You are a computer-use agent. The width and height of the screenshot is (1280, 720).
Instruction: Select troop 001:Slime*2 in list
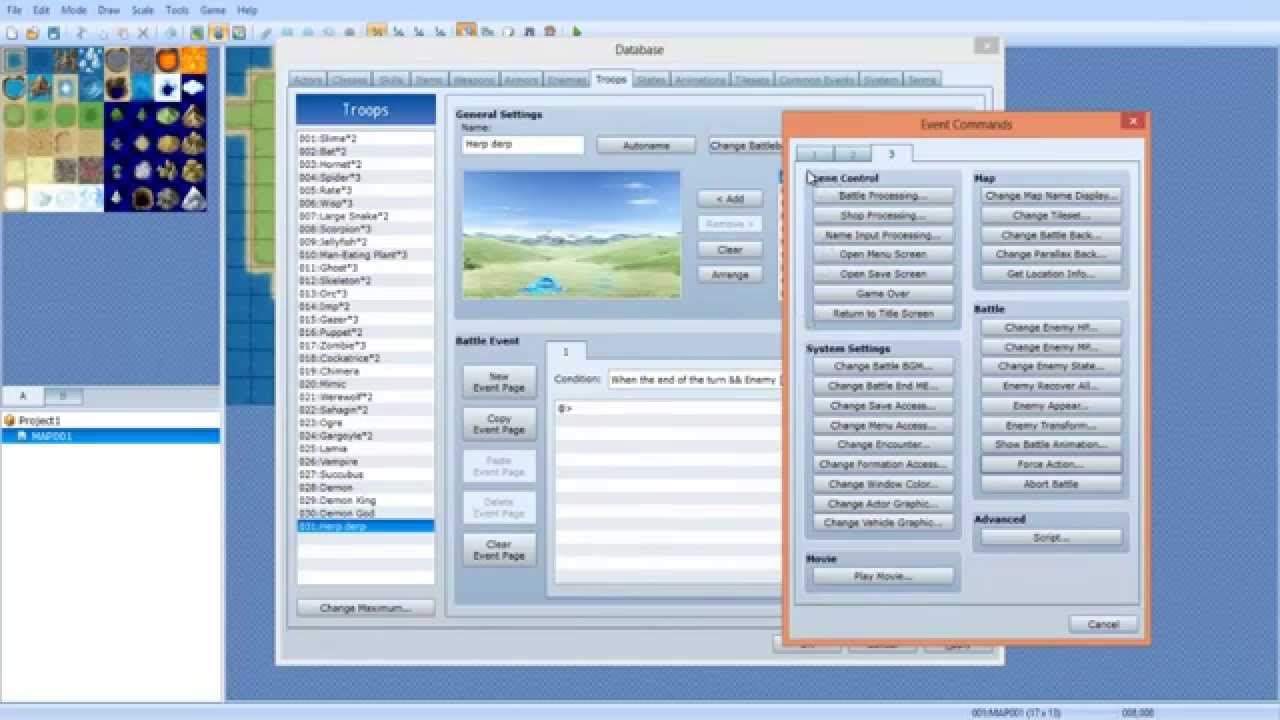(x=365, y=138)
